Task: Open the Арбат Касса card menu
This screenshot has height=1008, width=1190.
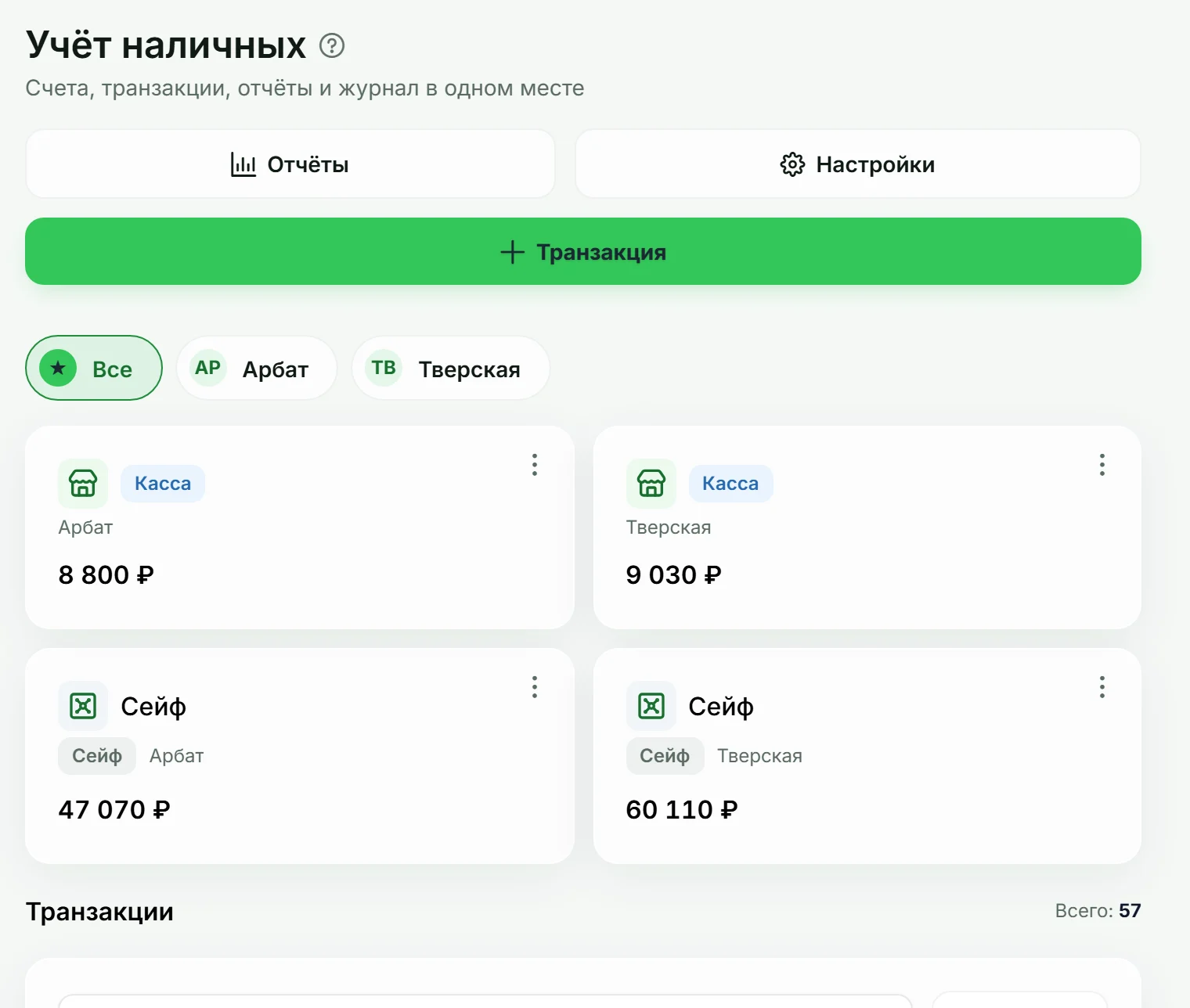Action: 535,465
